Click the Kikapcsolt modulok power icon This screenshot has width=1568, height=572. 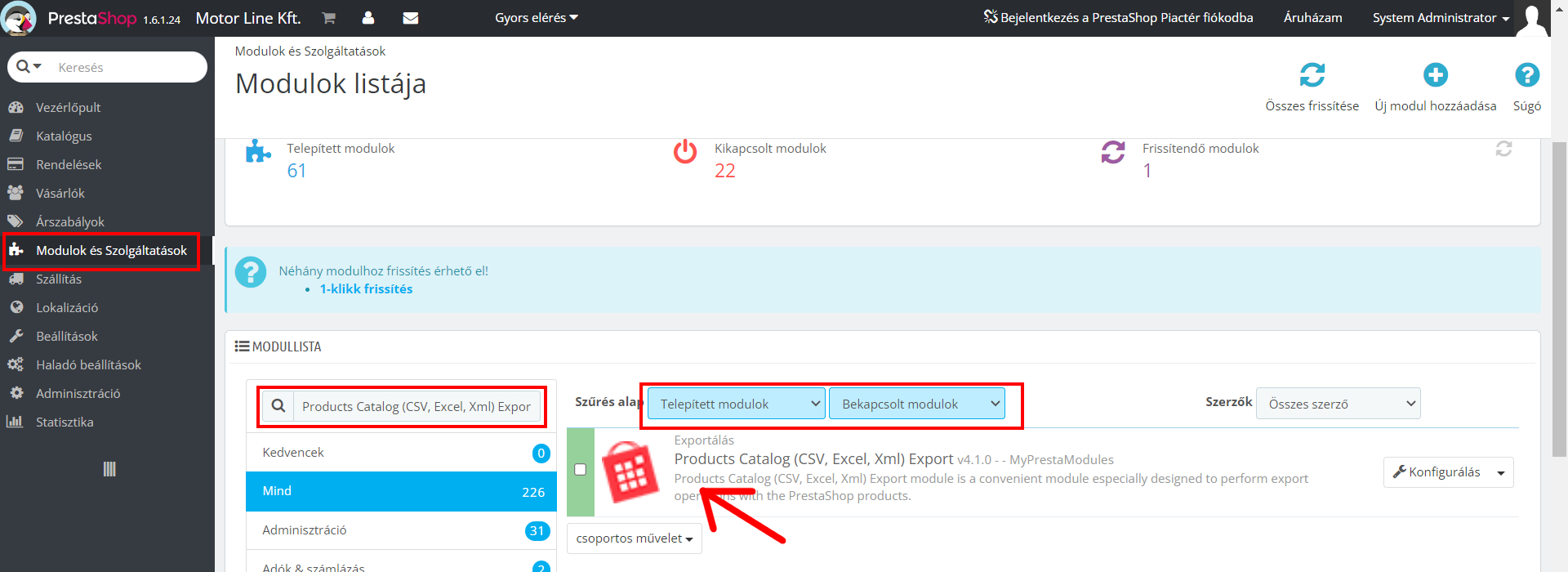pos(685,152)
